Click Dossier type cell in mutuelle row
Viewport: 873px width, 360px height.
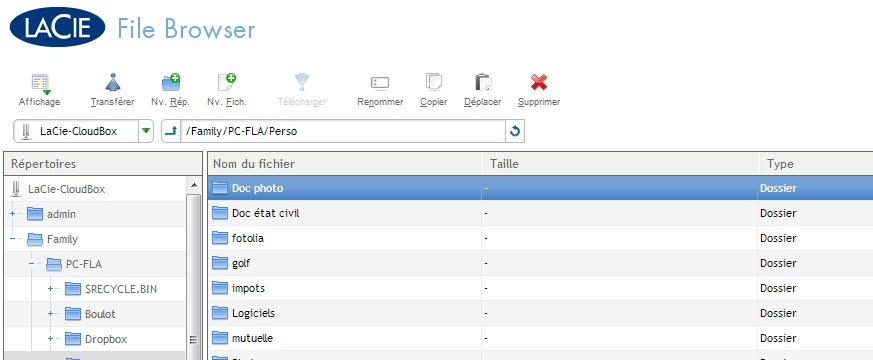778,338
